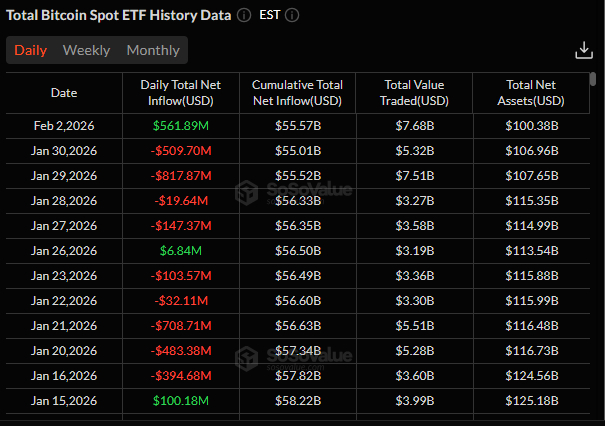Switch to the Weekly tab
The image size is (605, 426).
click(86, 50)
